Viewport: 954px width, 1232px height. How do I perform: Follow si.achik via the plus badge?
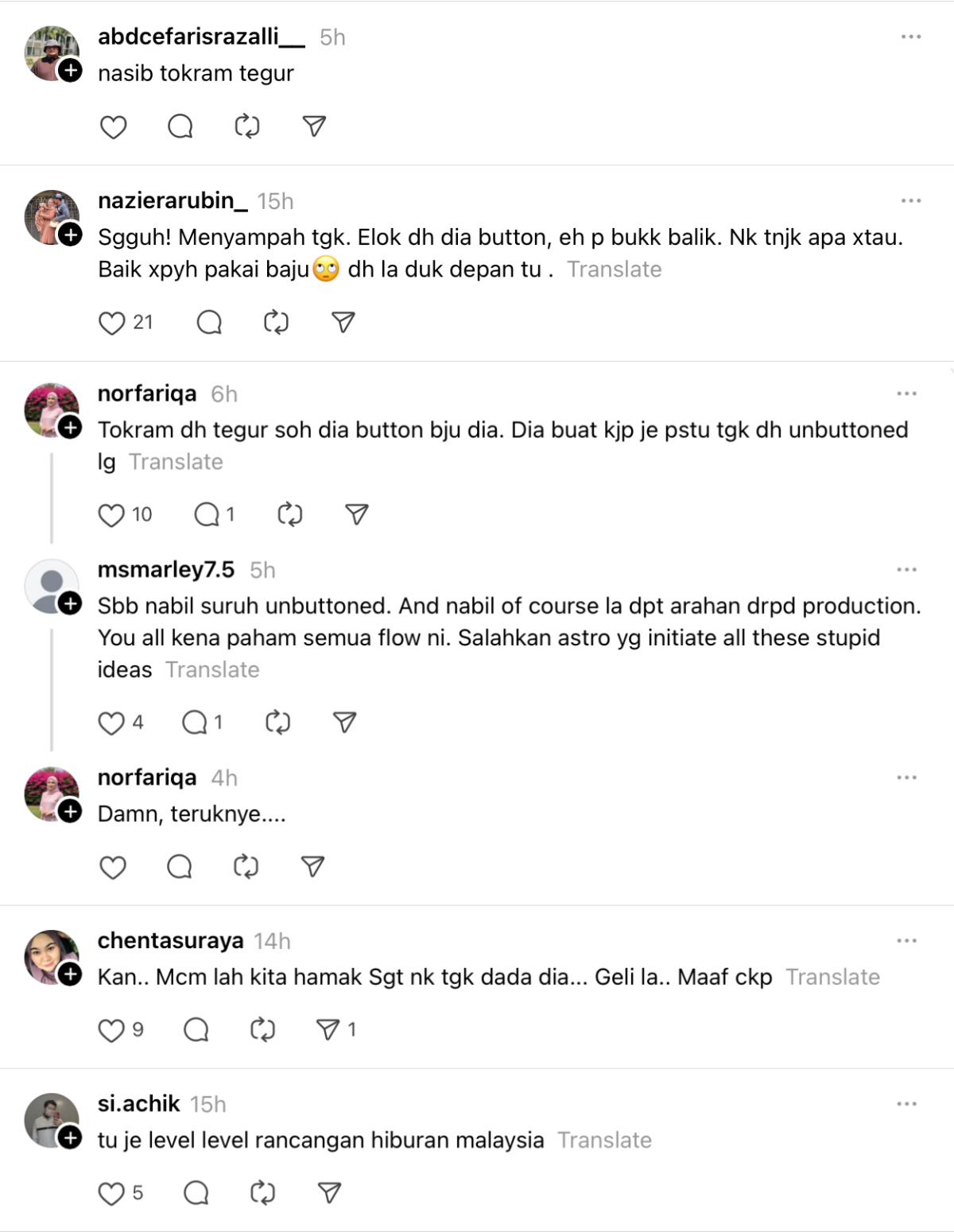click(70, 1137)
